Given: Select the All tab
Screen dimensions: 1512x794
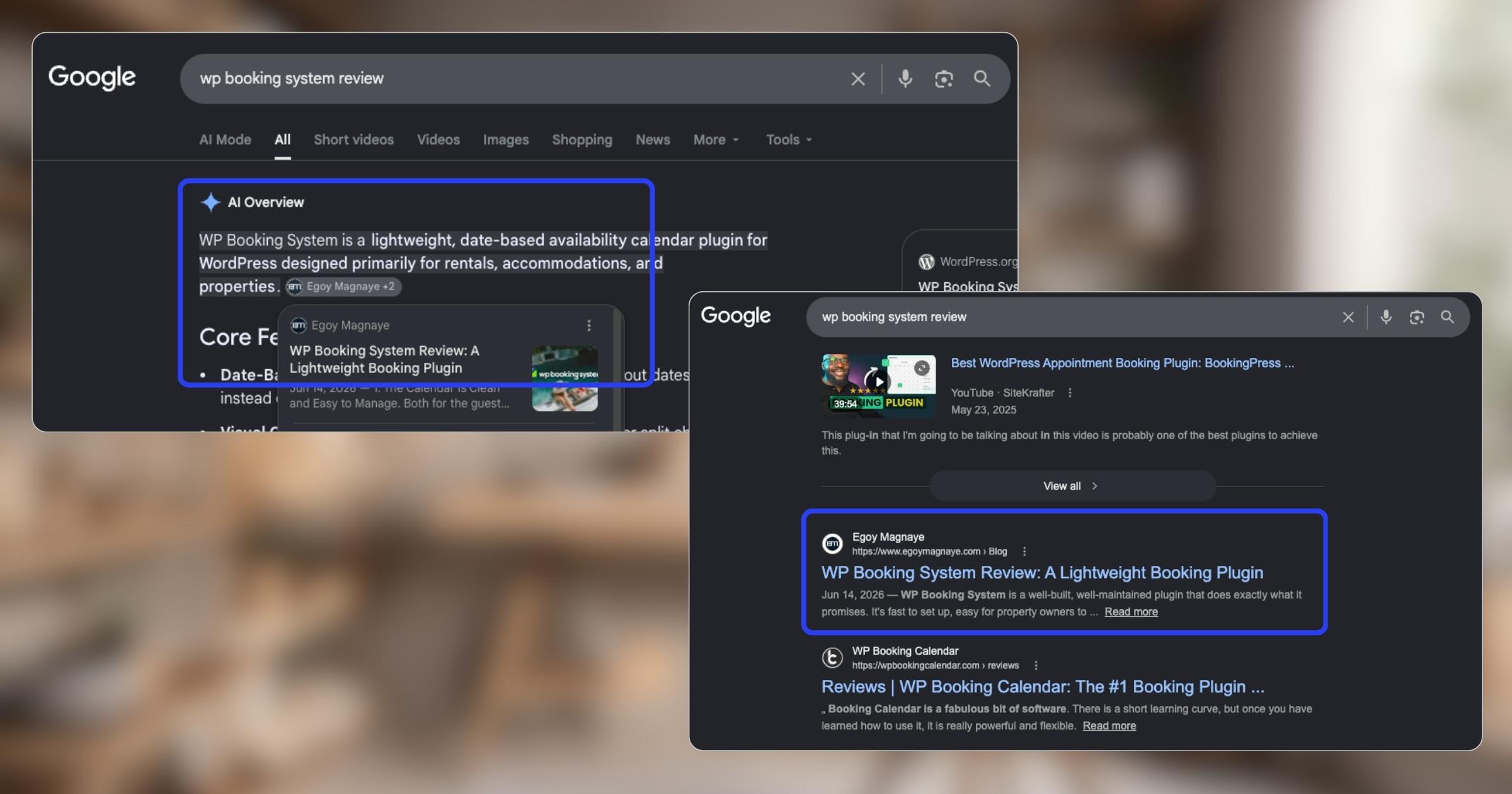Looking at the screenshot, I should (282, 139).
